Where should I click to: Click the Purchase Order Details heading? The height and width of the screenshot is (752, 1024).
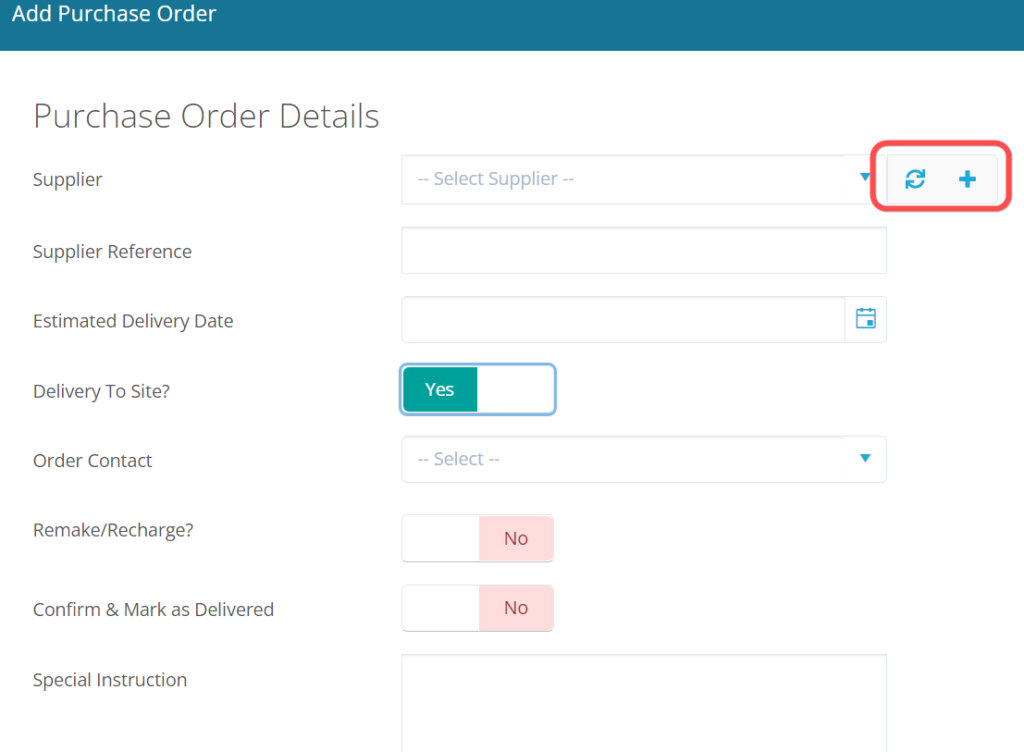206,116
